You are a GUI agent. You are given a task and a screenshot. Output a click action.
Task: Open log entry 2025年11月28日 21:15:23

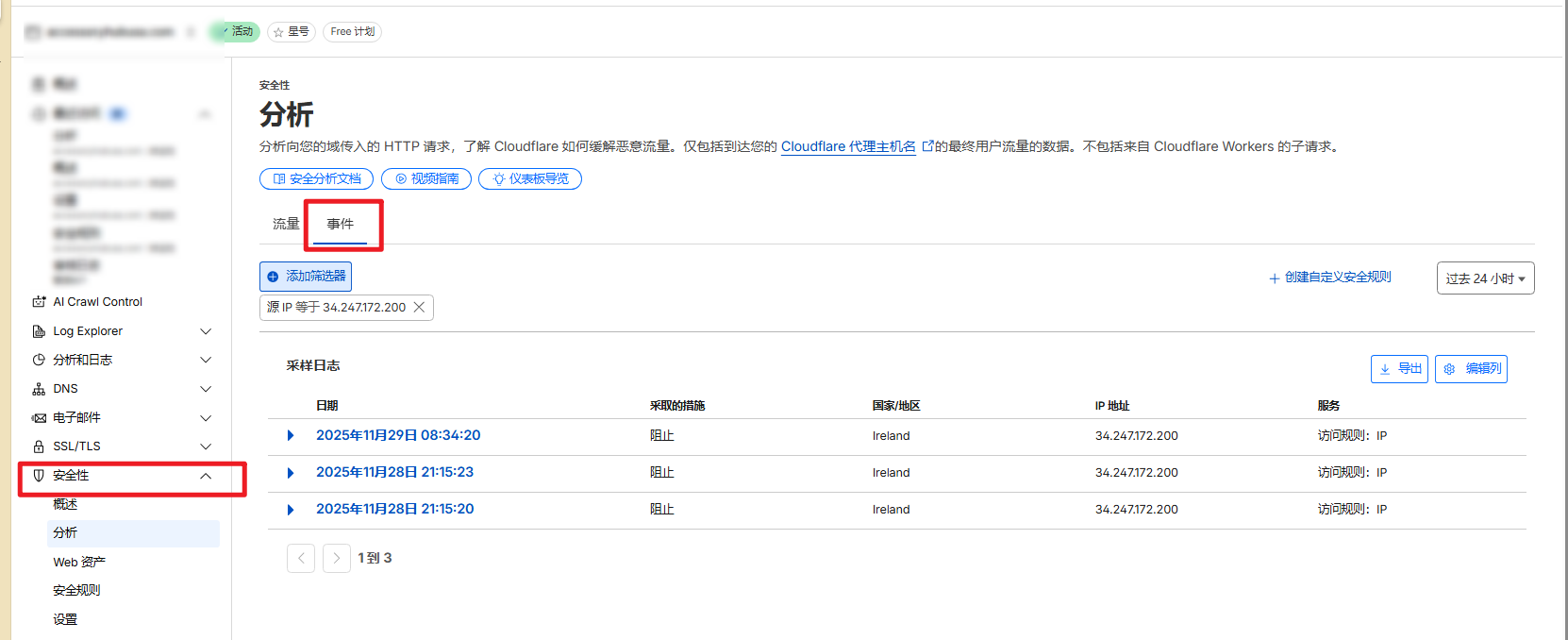(394, 472)
